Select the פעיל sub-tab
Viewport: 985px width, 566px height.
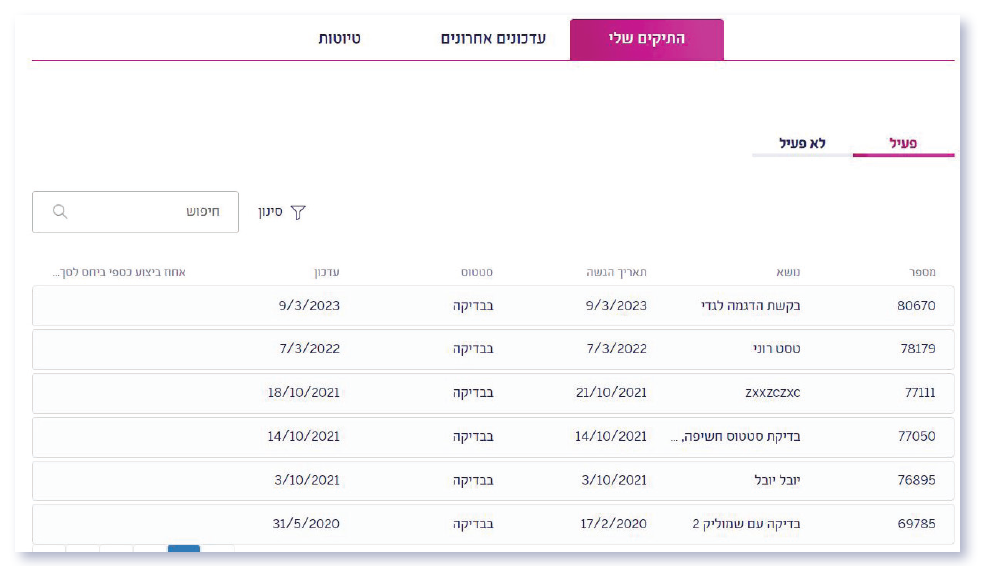(x=903, y=143)
